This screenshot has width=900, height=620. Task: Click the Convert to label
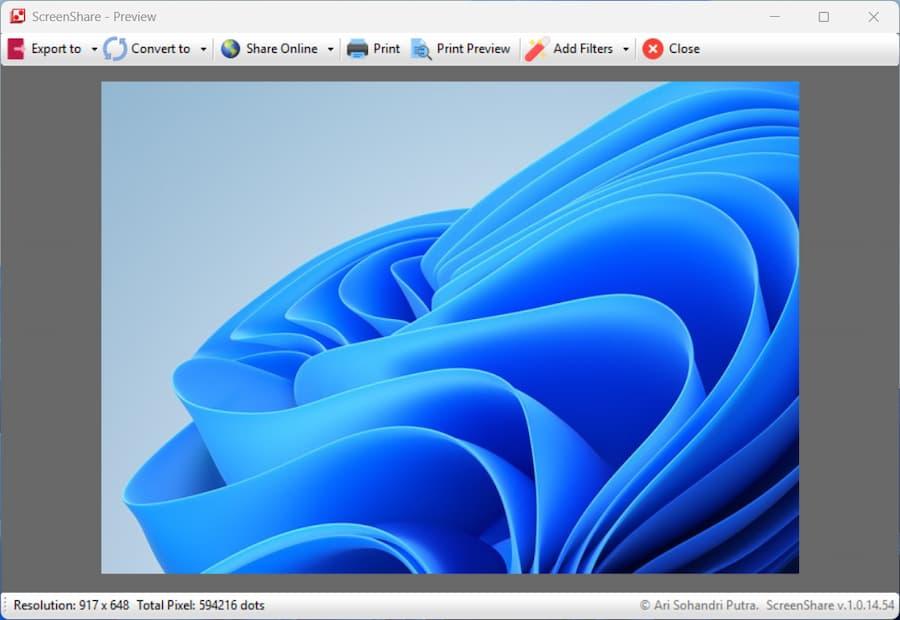(160, 49)
